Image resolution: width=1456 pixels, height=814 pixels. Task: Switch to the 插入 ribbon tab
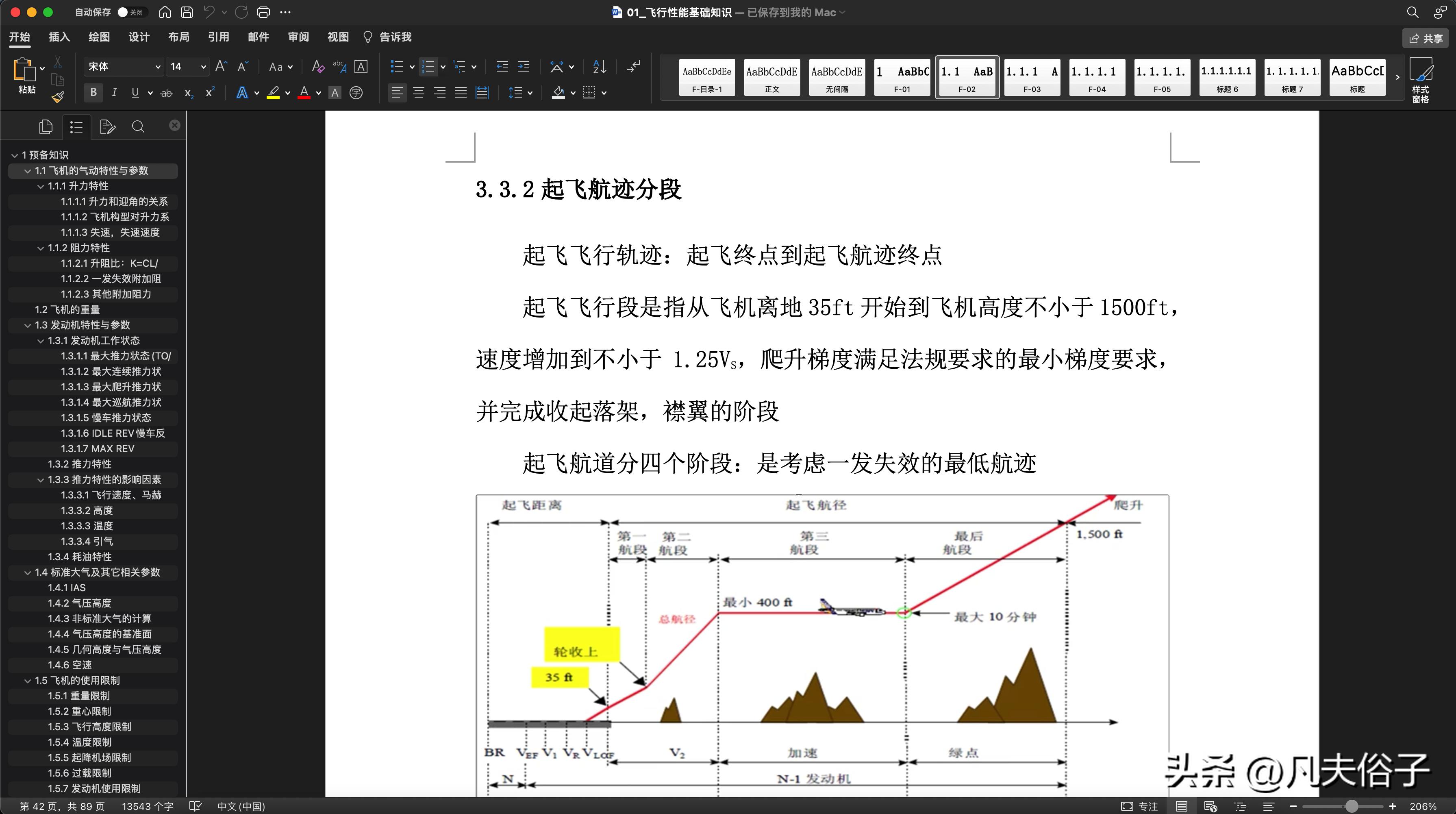tap(59, 37)
